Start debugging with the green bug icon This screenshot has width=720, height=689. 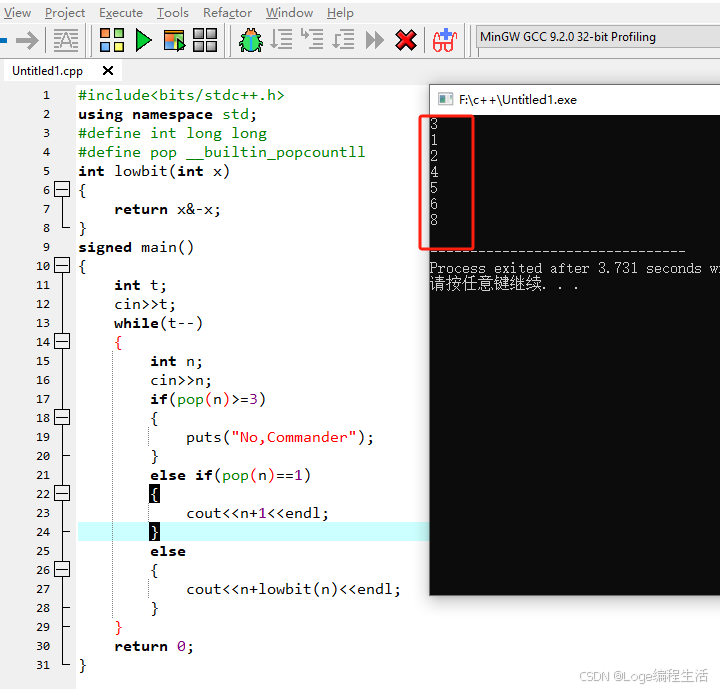[251, 40]
